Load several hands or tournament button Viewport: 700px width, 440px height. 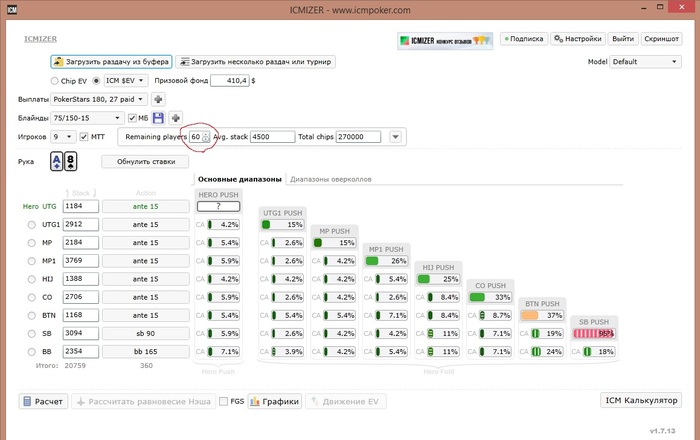click(255, 62)
